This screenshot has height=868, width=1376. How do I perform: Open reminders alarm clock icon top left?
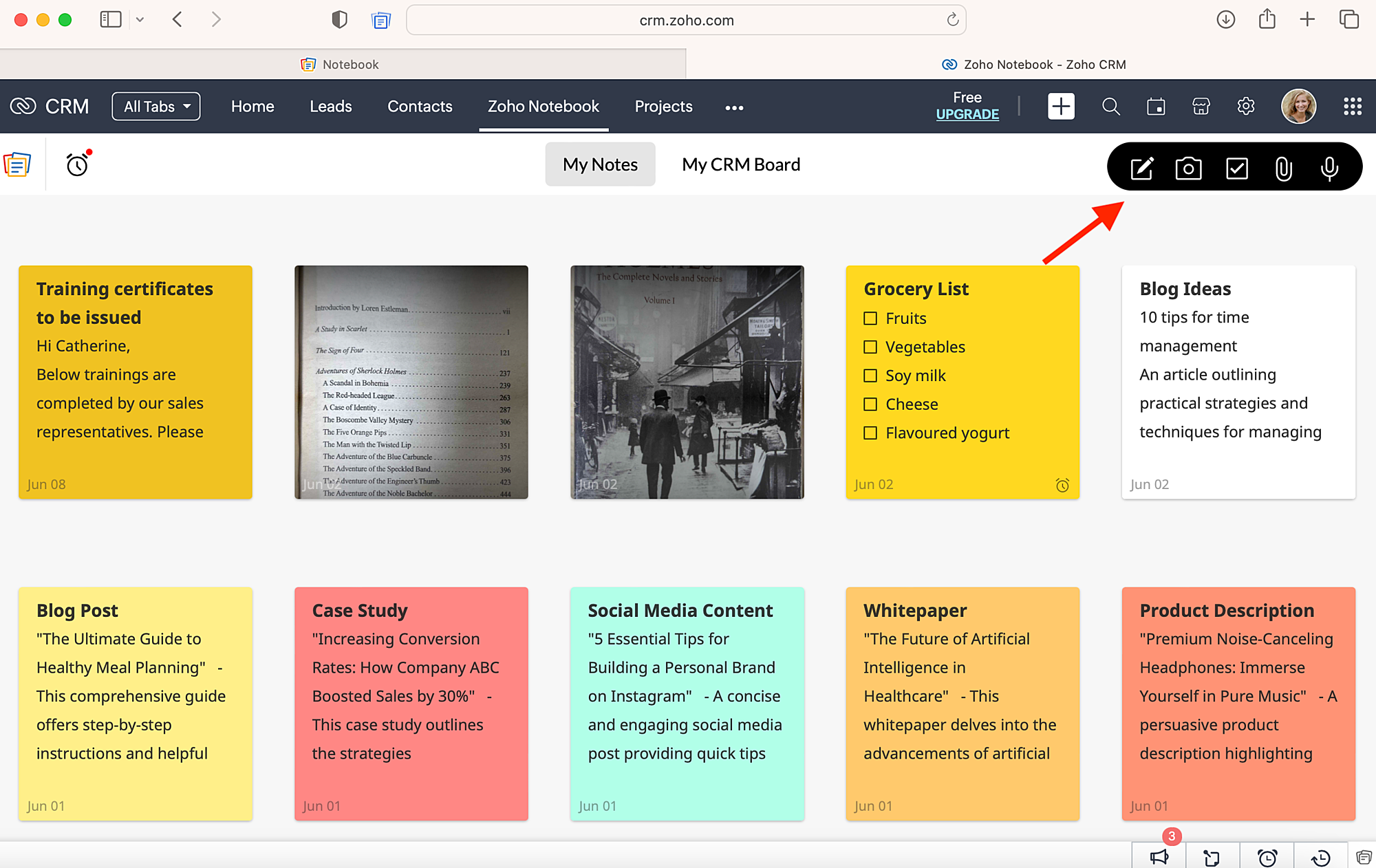(x=77, y=164)
